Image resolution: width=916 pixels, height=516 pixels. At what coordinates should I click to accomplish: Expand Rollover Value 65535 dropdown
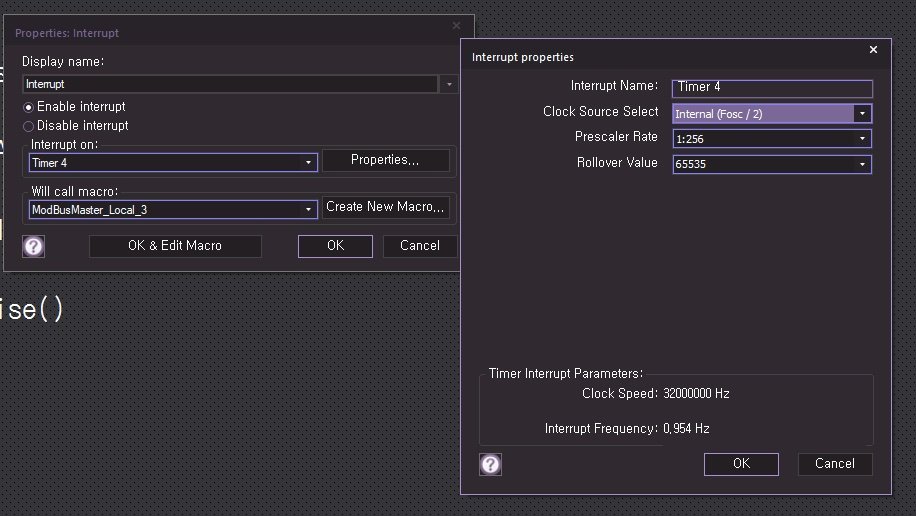click(x=862, y=164)
